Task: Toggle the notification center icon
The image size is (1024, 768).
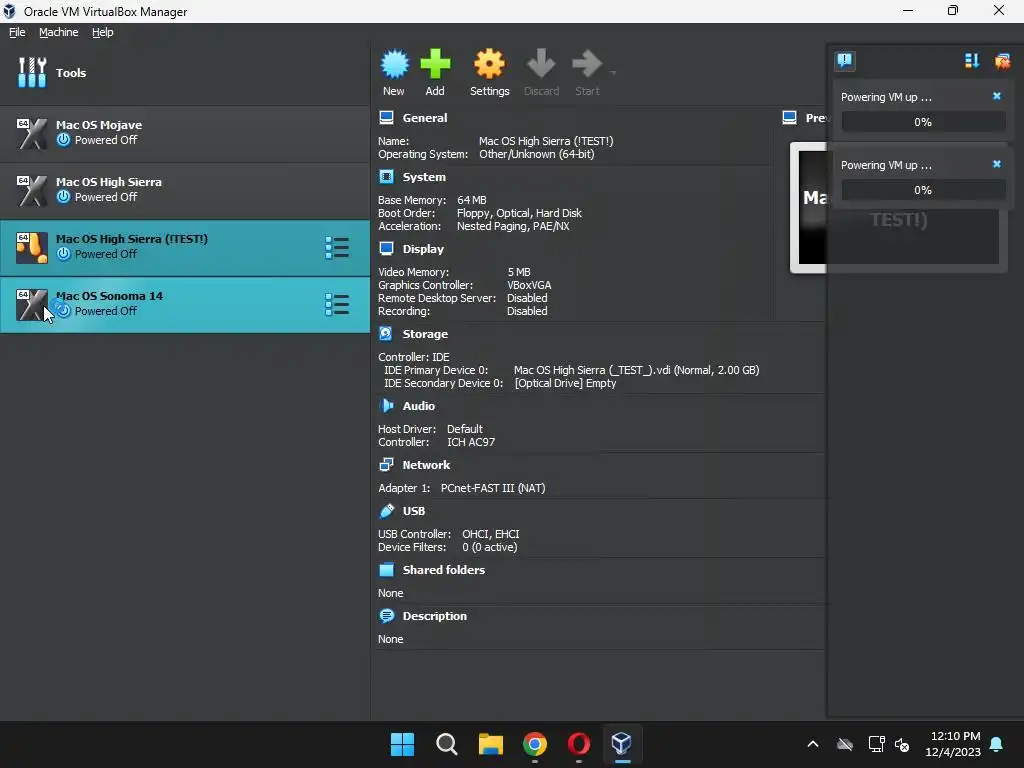Action: tap(844, 61)
